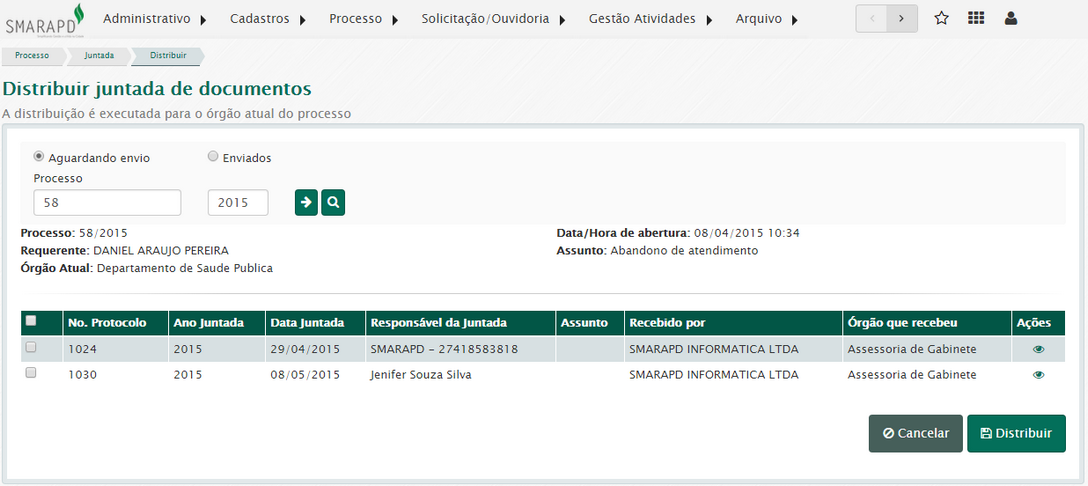Image resolution: width=1088 pixels, height=486 pixels.
Task: Click the green arrow load process button
Action: (306, 203)
